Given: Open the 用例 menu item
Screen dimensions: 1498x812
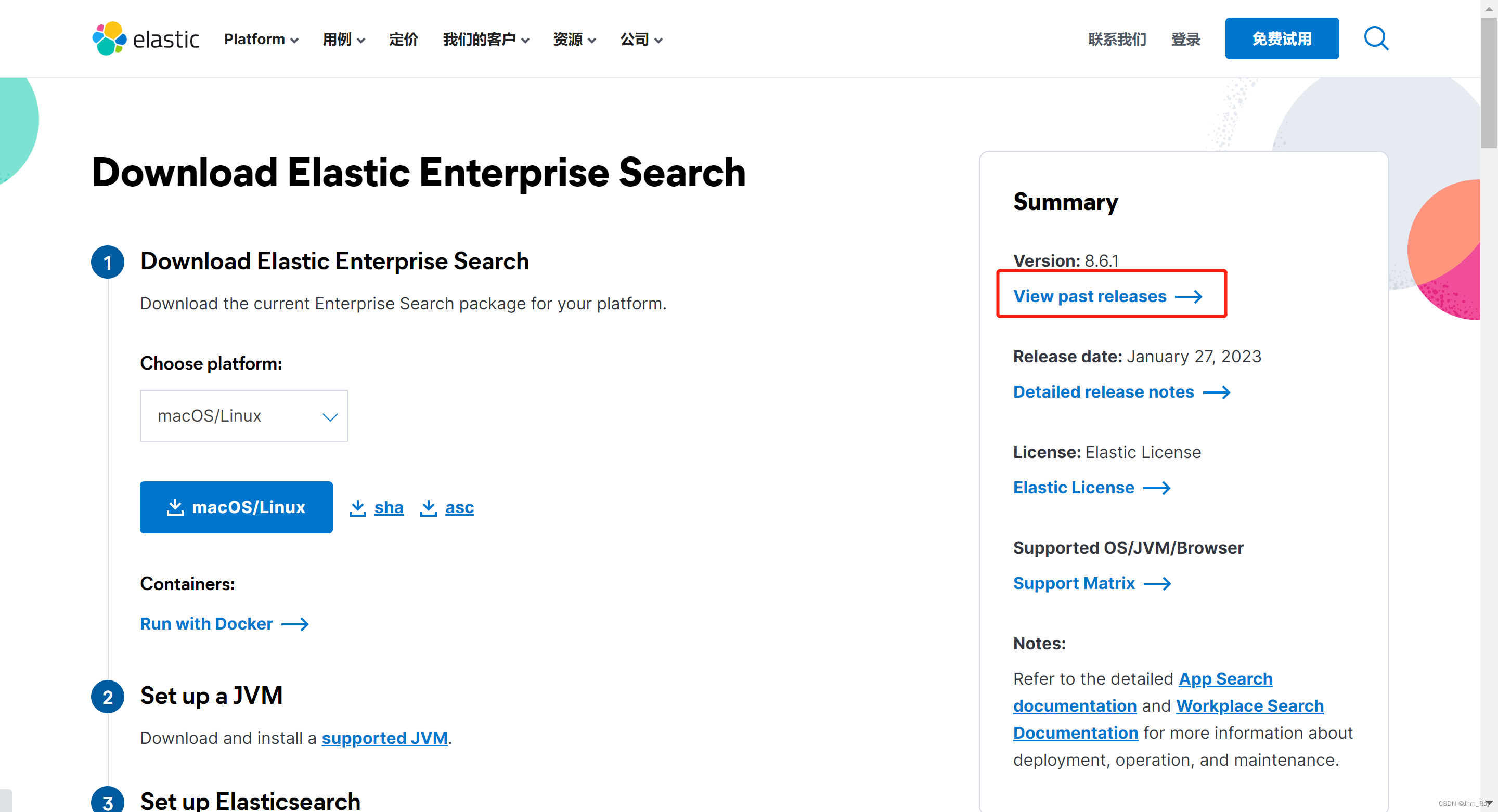Looking at the screenshot, I should tap(344, 39).
